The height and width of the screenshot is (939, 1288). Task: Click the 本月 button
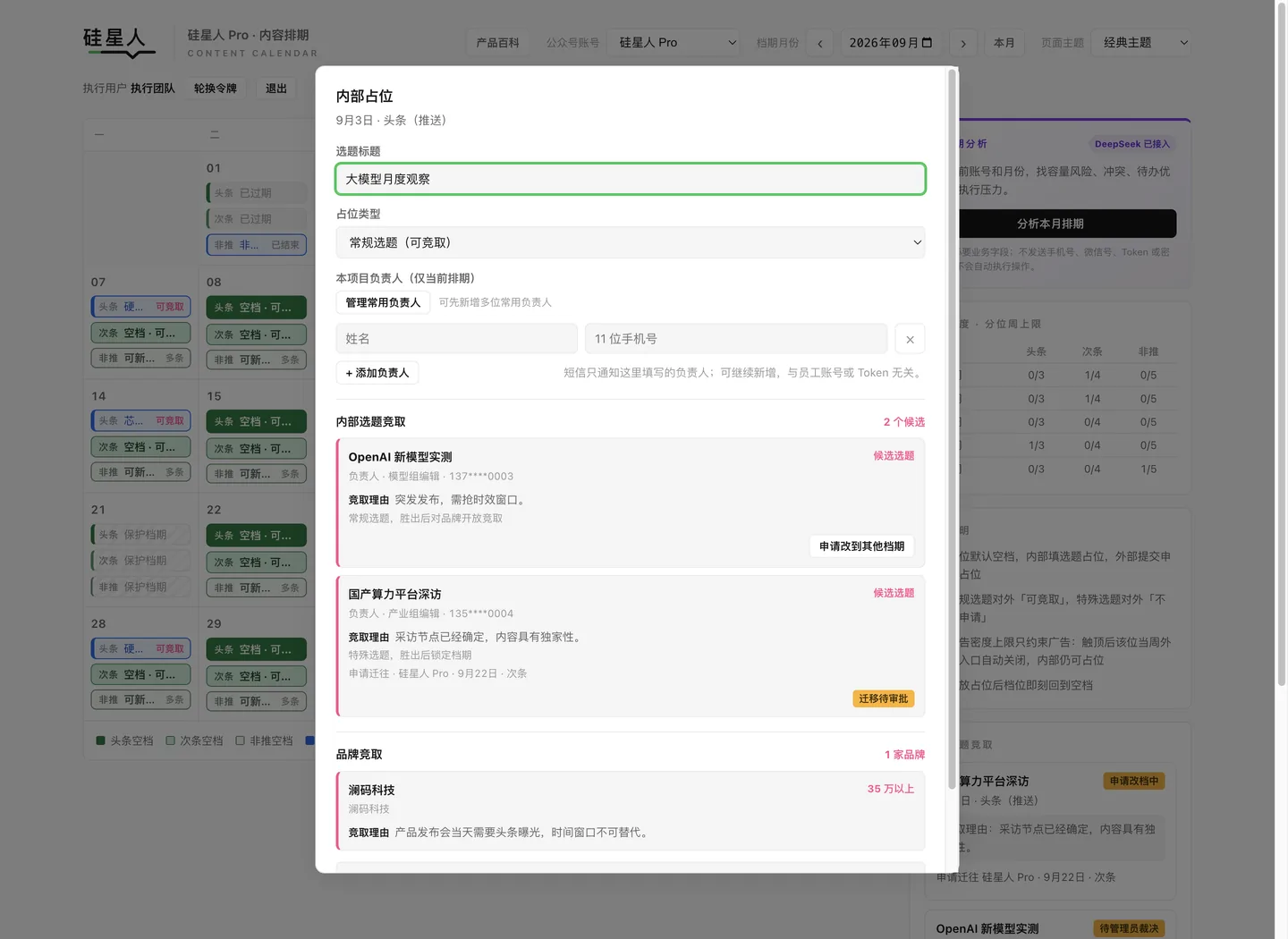[x=1004, y=43]
